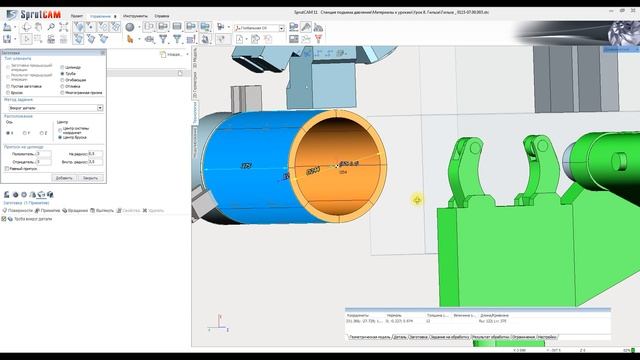Click the На радиус input field

96,154
